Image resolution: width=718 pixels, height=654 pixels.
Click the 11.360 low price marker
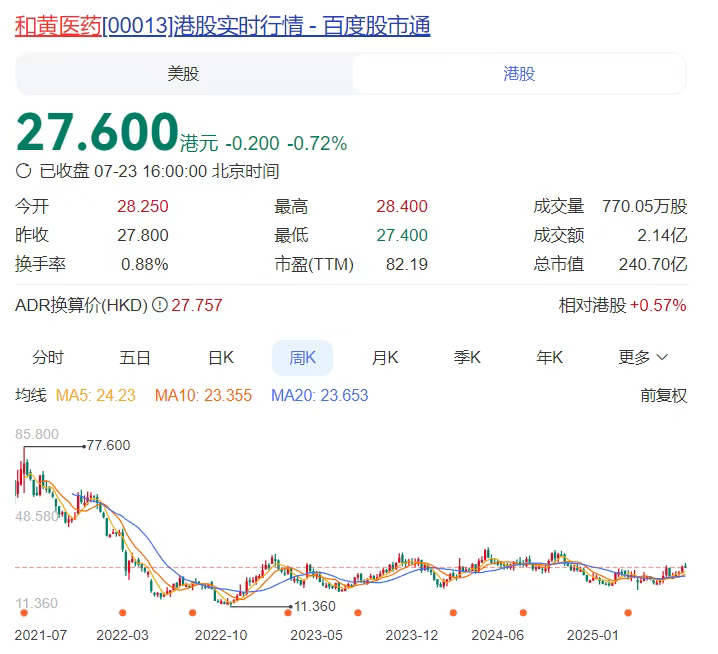310,606
